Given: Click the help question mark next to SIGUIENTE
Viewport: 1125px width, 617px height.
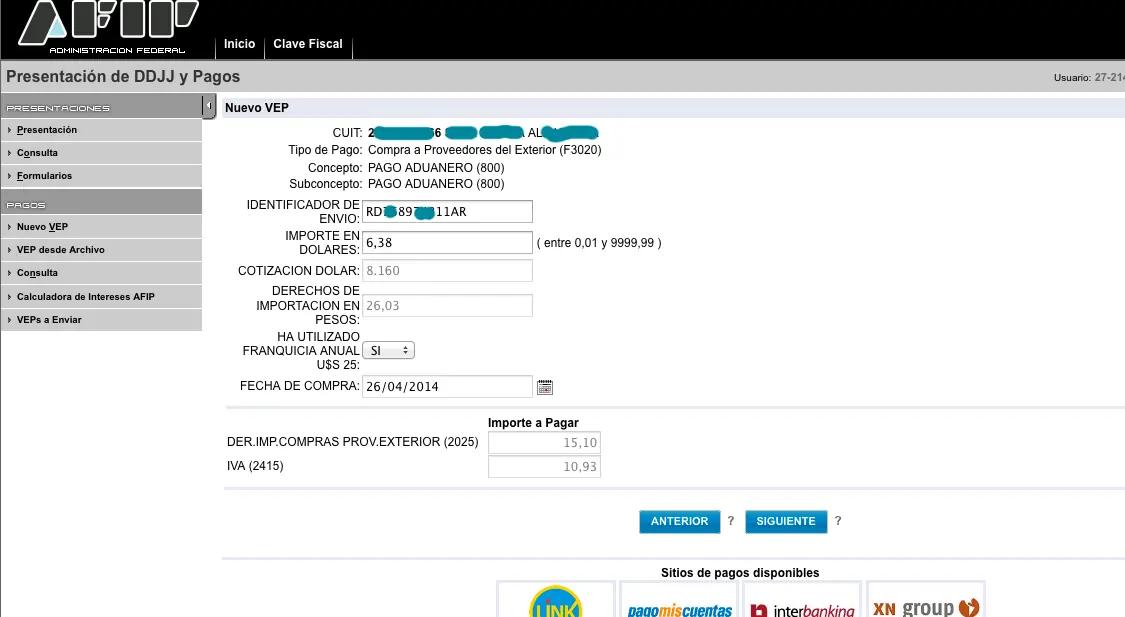Looking at the screenshot, I should [x=837, y=521].
